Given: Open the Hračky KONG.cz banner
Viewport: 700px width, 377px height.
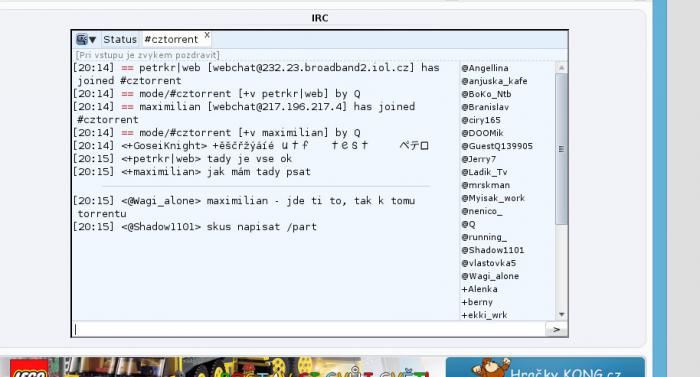Looking at the screenshot, I should tap(545, 367).
